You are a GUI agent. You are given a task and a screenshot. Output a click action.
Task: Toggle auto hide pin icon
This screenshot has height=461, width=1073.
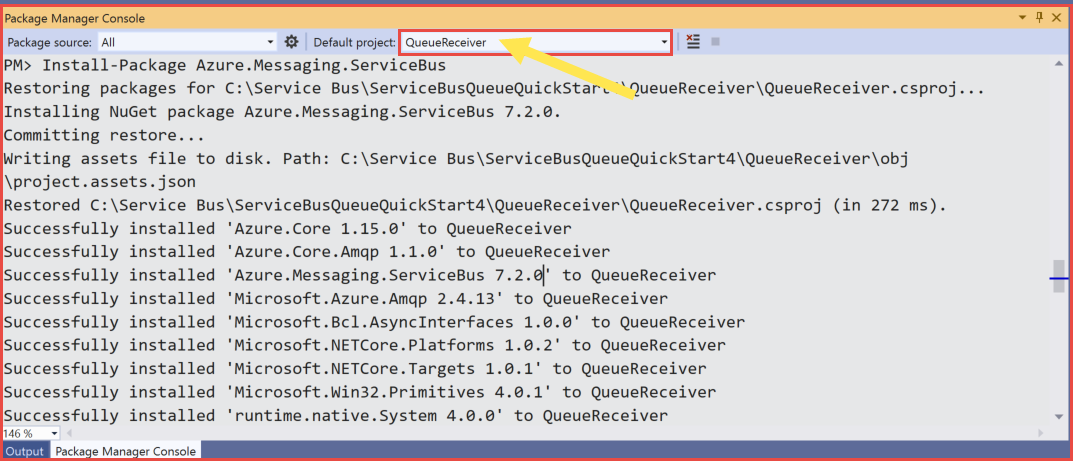coord(1039,18)
